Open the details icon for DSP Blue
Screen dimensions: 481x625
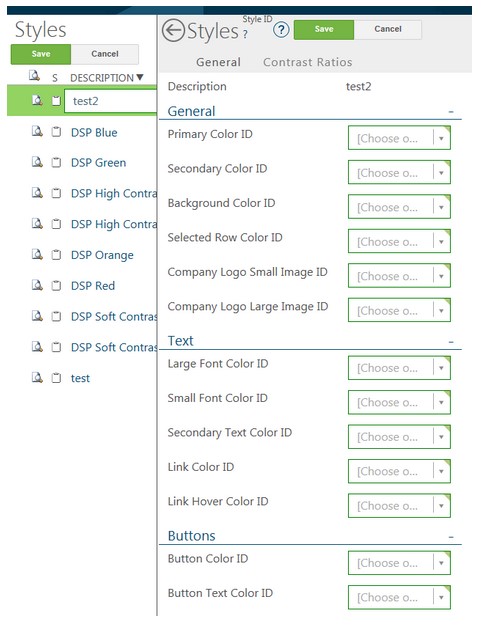pyautogui.click(x=37, y=131)
